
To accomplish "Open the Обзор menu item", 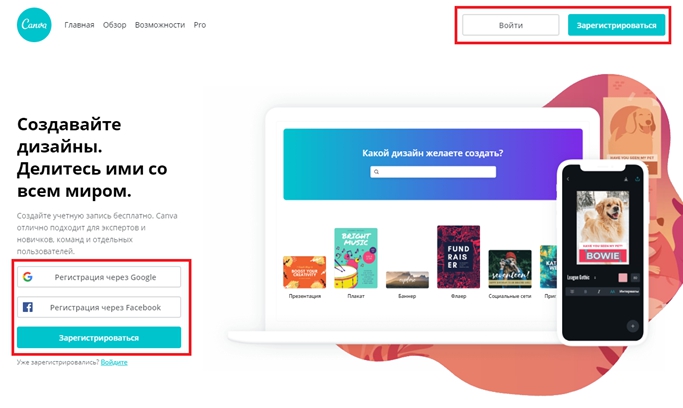I will click(x=115, y=25).
